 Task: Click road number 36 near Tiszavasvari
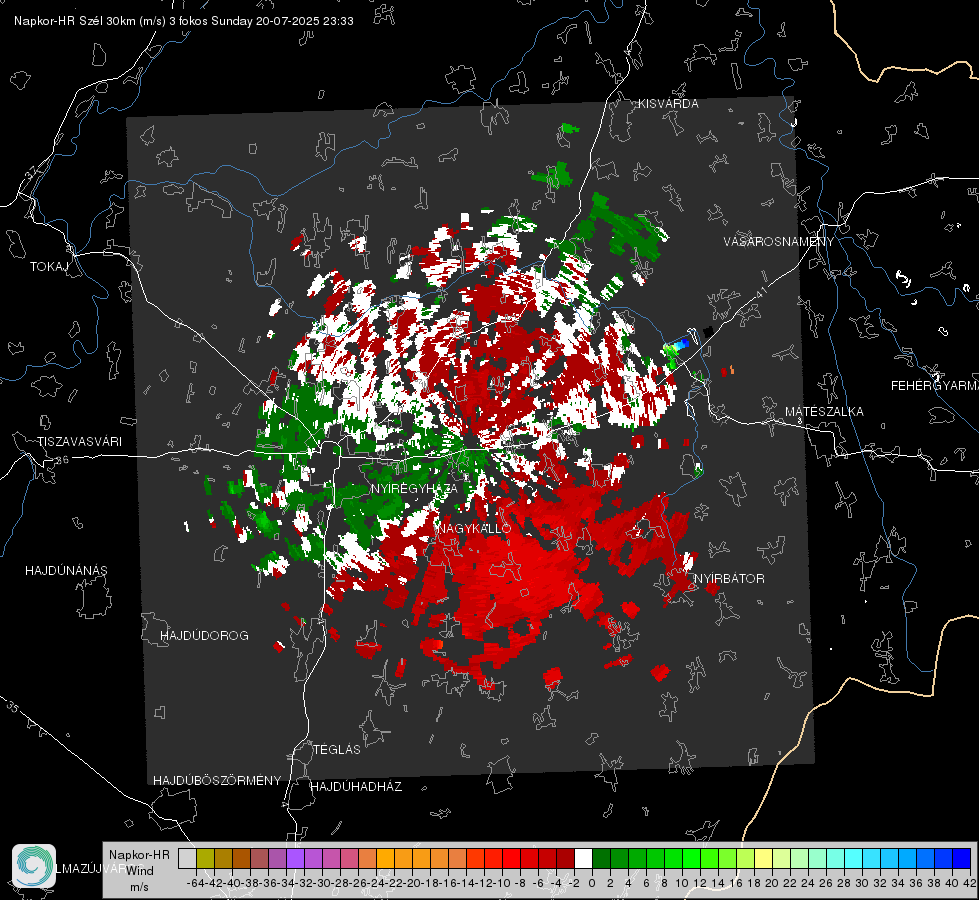pyautogui.click(x=62, y=460)
